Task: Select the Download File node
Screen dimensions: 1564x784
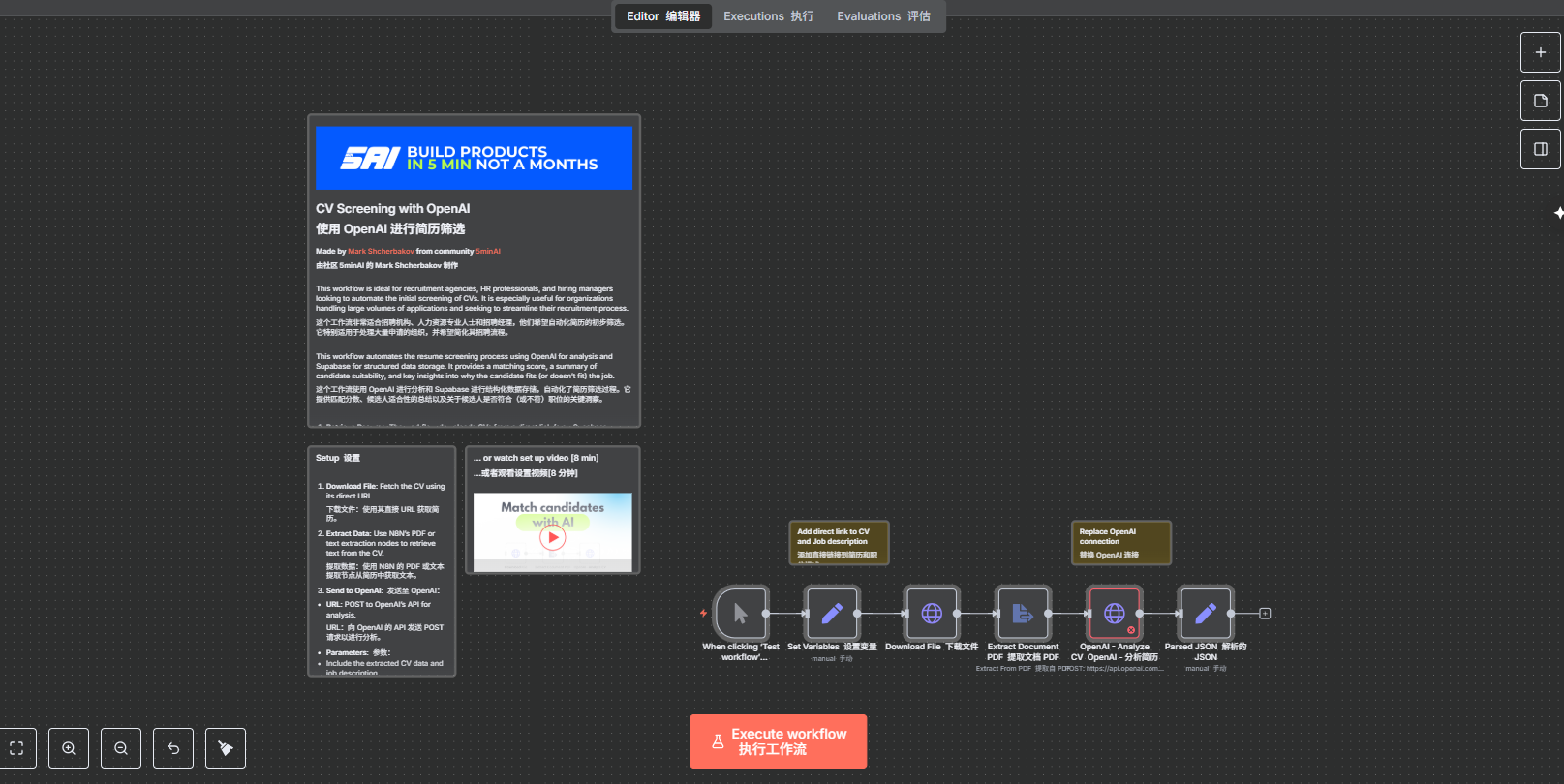Action: (931, 613)
